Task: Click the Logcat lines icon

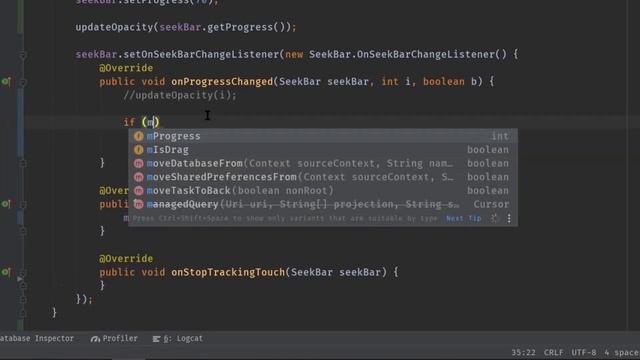Action: point(156,339)
